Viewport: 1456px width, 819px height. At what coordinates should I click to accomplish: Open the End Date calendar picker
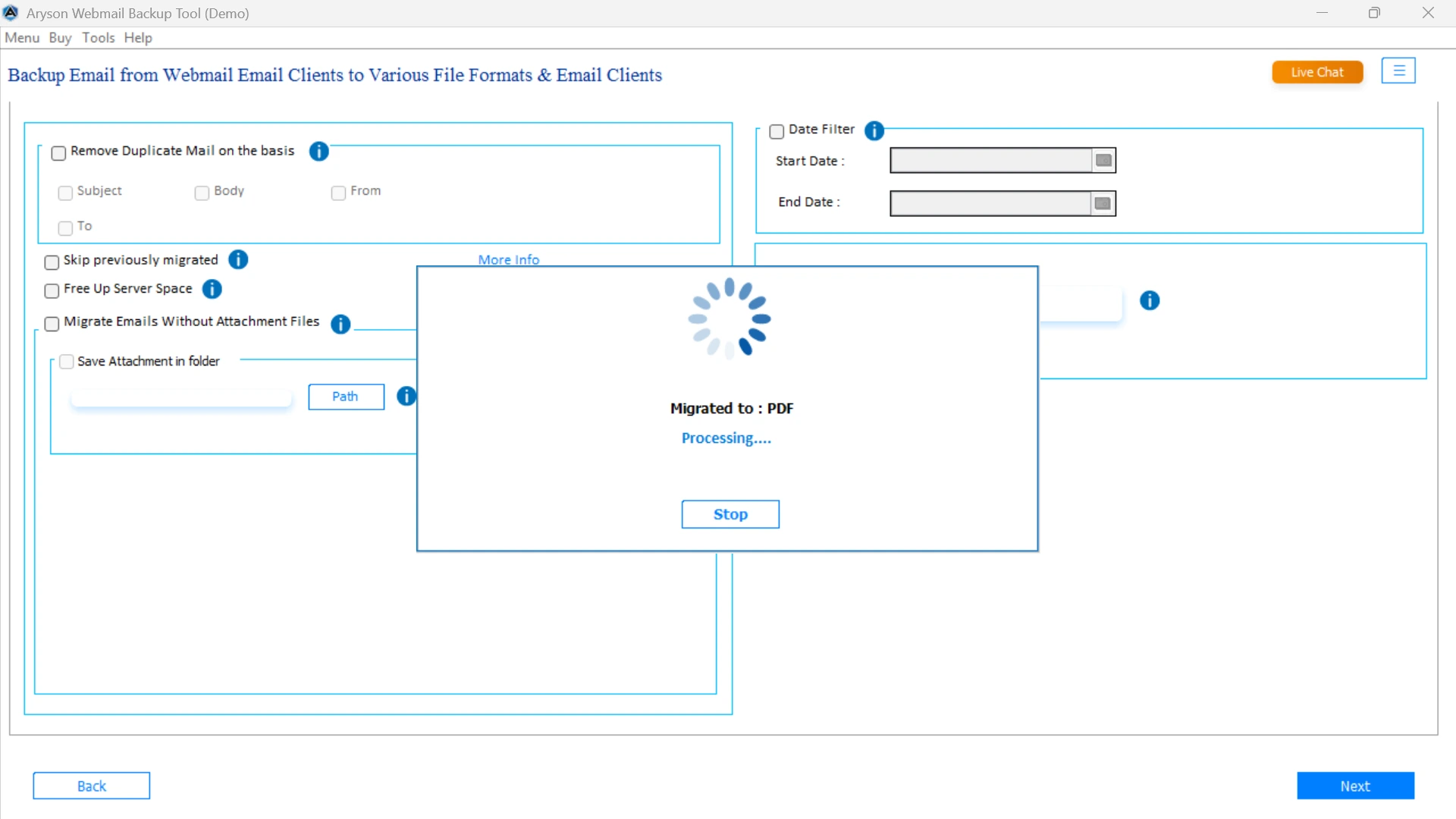pyautogui.click(x=1103, y=203)
